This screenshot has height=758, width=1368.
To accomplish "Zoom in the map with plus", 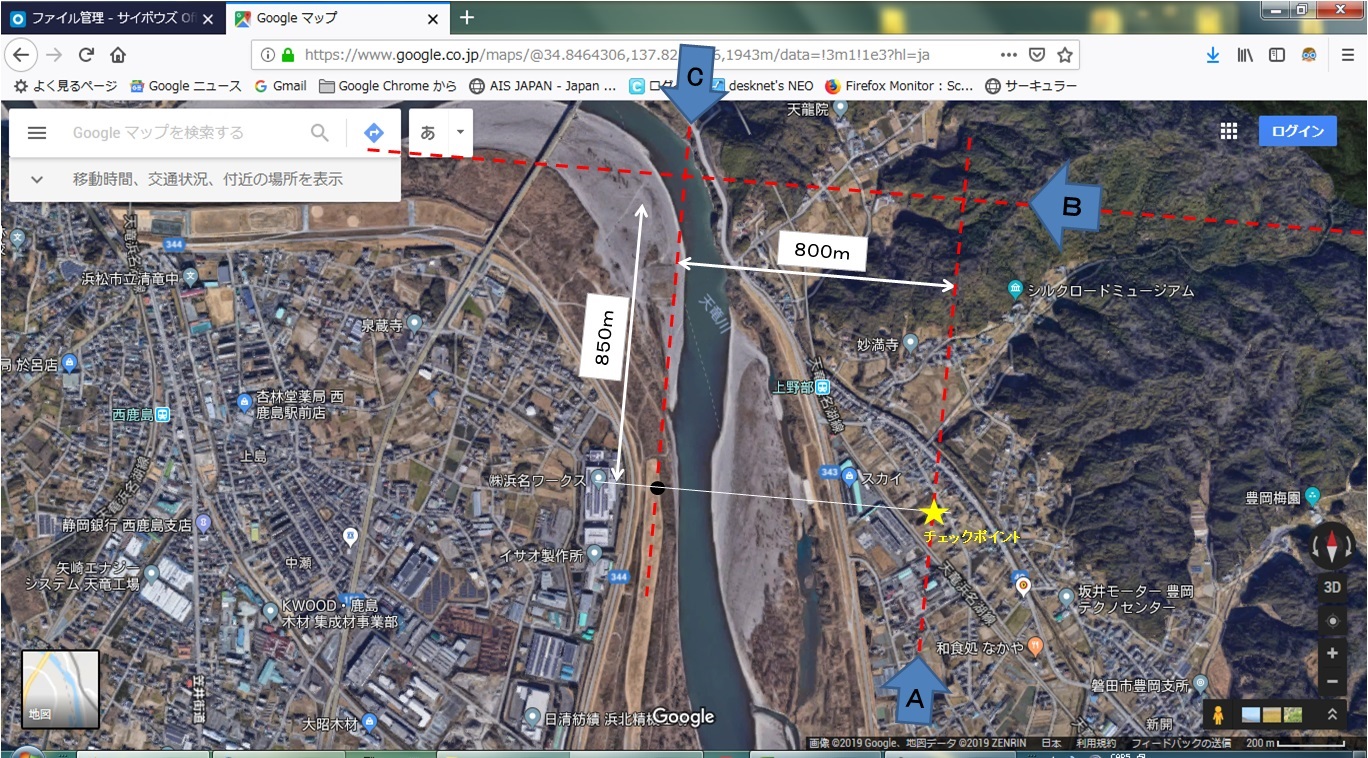I will (x=1332, y=653).
